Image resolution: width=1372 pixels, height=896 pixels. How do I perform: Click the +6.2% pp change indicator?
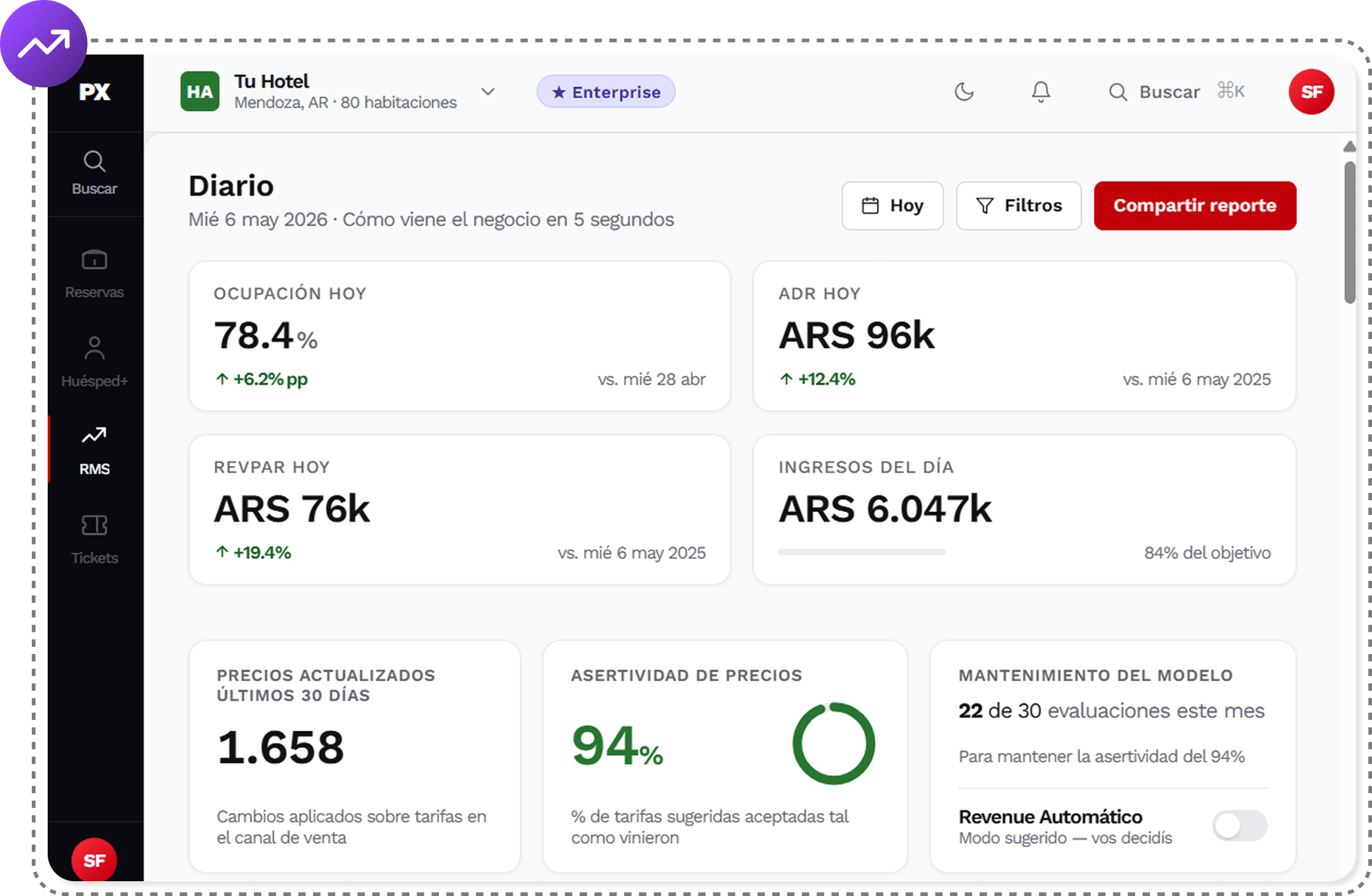262,379
